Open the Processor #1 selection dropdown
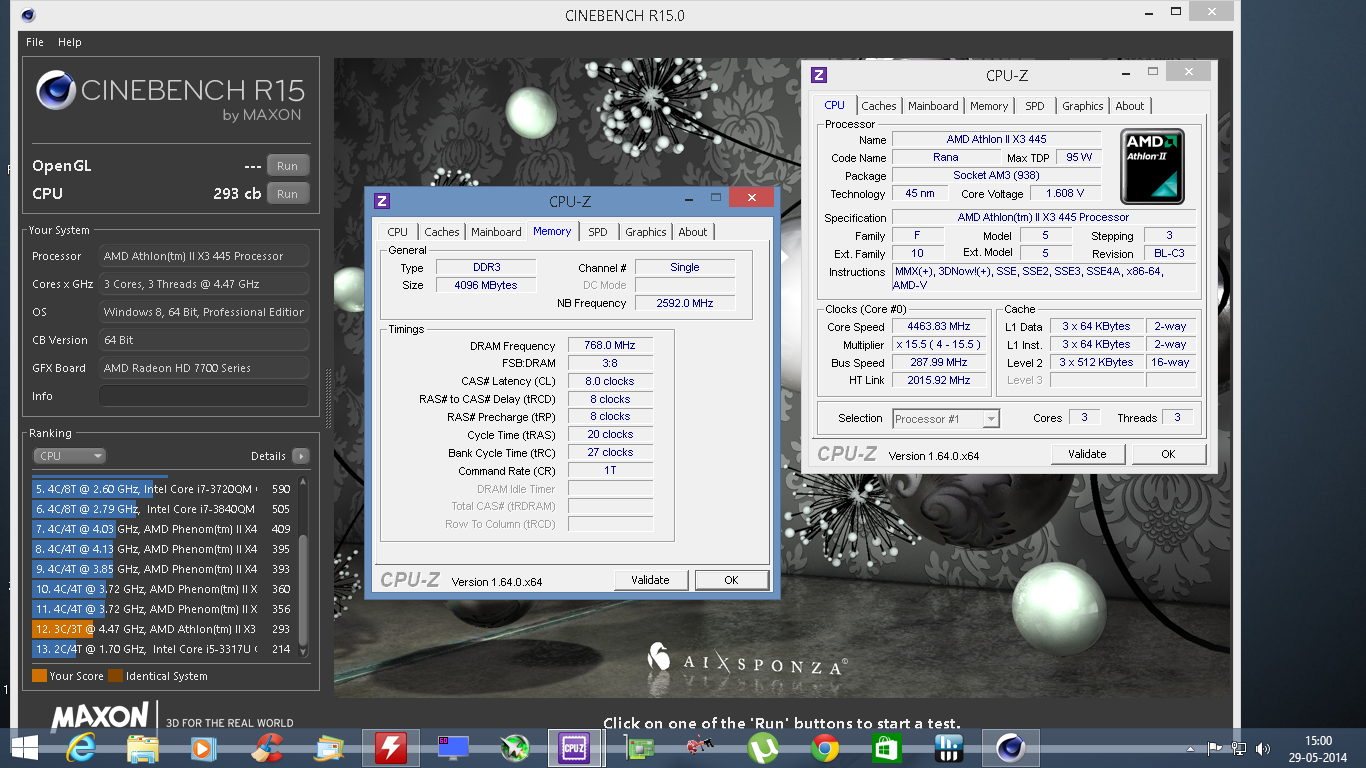The image size is (1366, 768). 945,419
